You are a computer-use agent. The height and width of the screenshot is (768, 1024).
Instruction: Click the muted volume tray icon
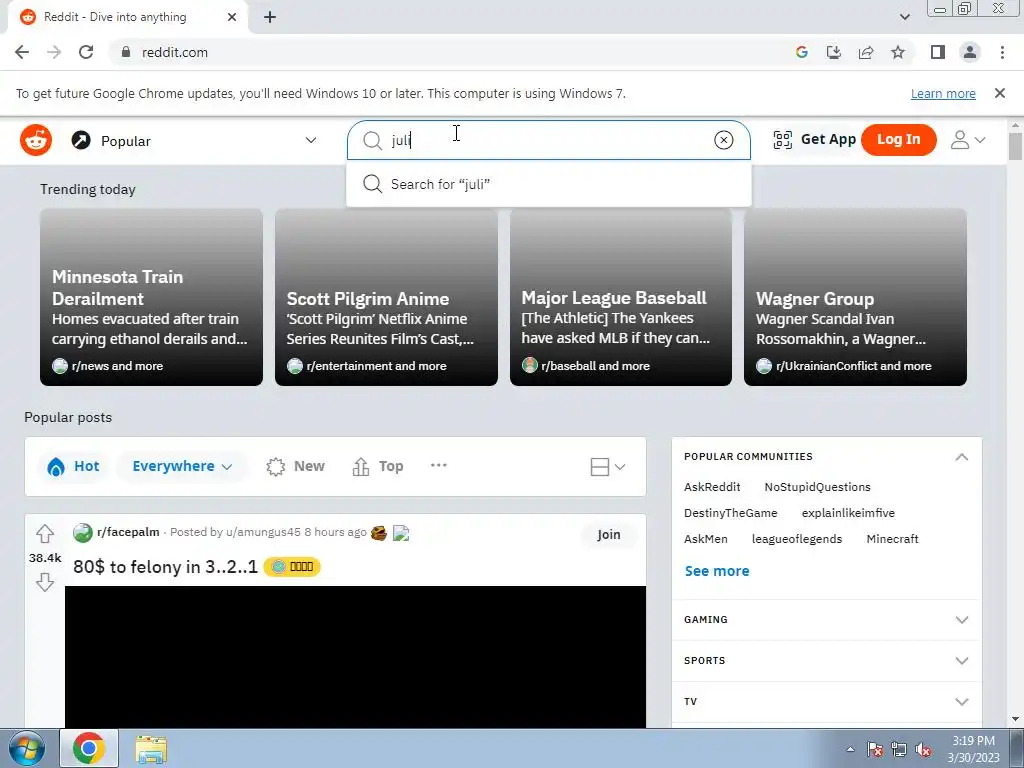click(923, 749)
